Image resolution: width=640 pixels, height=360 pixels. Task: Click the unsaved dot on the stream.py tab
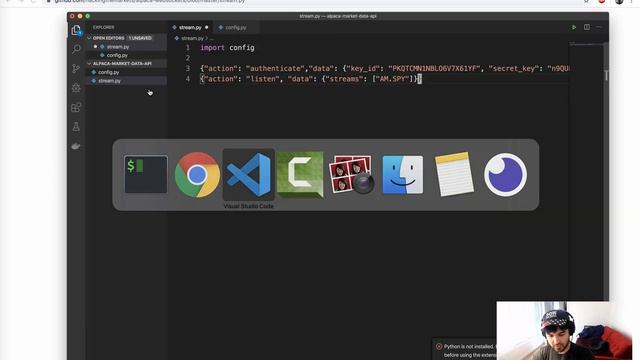207,27
